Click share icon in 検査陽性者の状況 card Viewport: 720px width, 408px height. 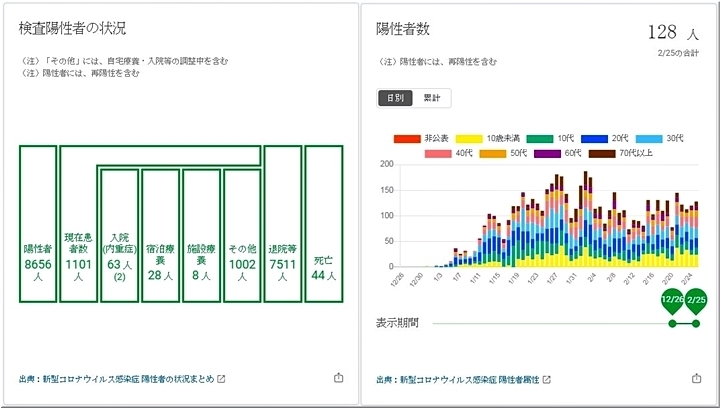click(337, 378)
